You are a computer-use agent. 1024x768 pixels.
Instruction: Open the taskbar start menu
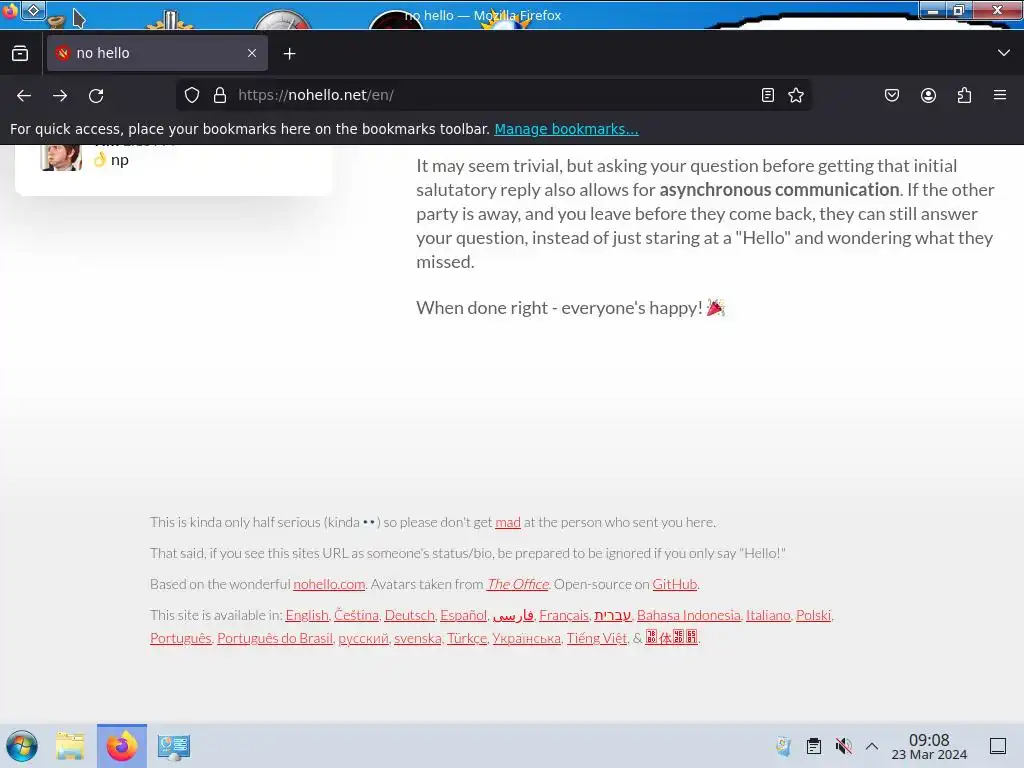point(22,746)
